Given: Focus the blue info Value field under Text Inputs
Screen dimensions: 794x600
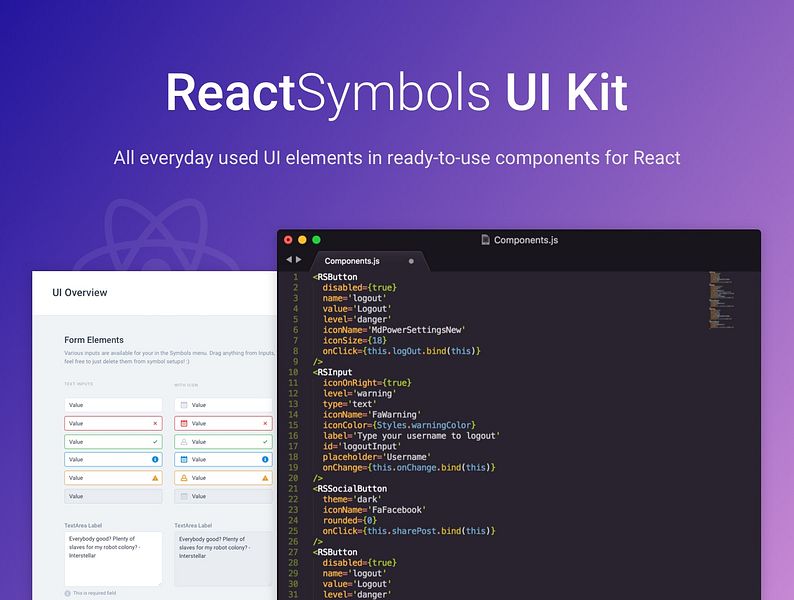Looking at the screenshot, I should click(113, 459).
